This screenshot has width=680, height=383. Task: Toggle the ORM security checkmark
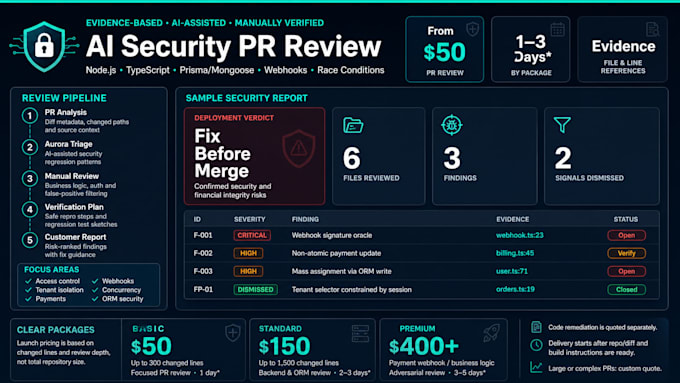tap(95, 299)
